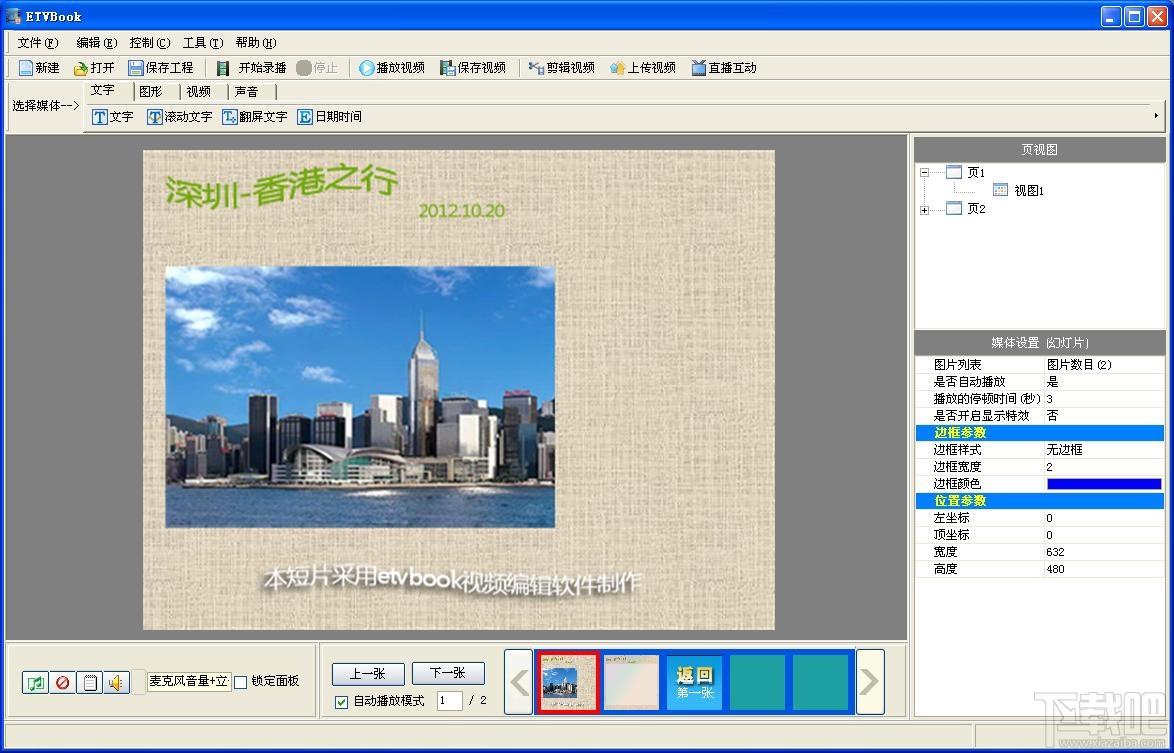The height and width of the screenshot is (753, 1174).
Task: Collapse the 页1 tree node
Action: coord(925,173)
